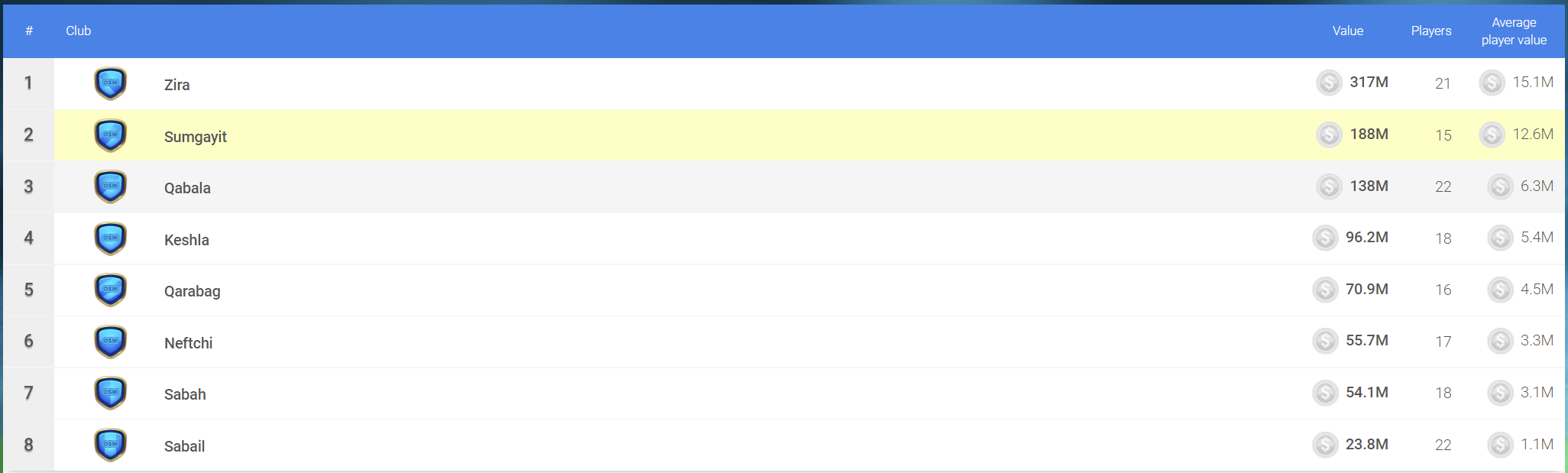Viewport: 1568px width, 473px height.
Task: Click the 96.2M value for Keshla
Action: click(x=1367, y=238)
